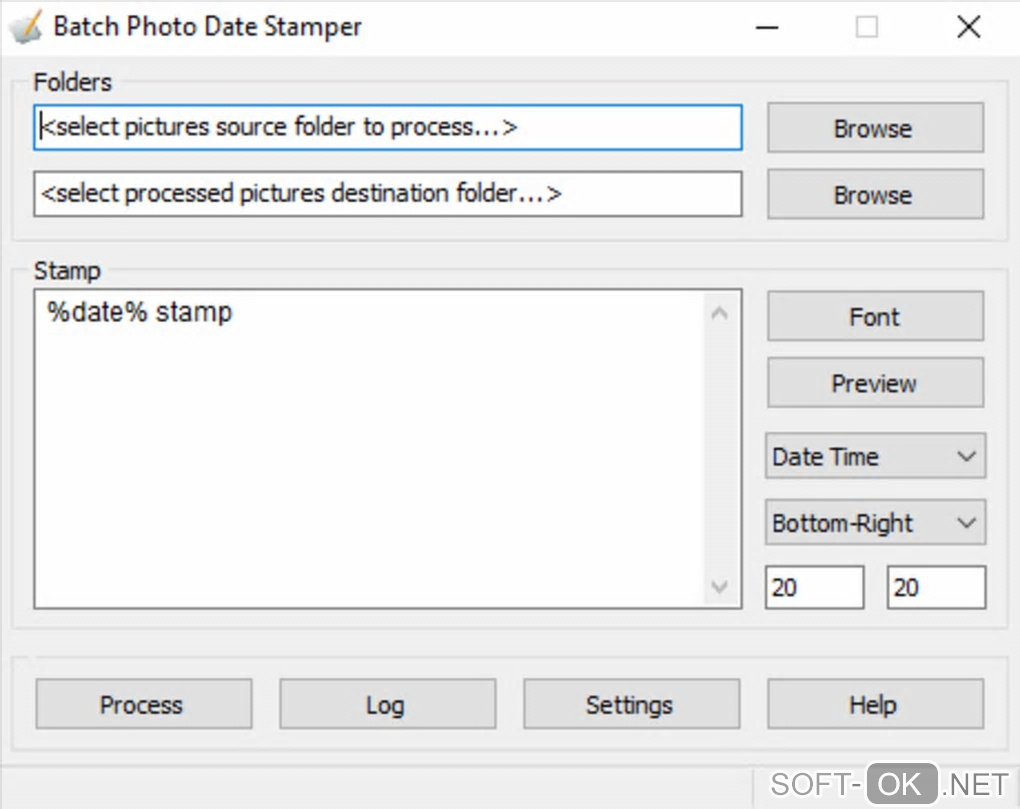Open the Settings dialog

pyautogui.click(x=631, y=705)
